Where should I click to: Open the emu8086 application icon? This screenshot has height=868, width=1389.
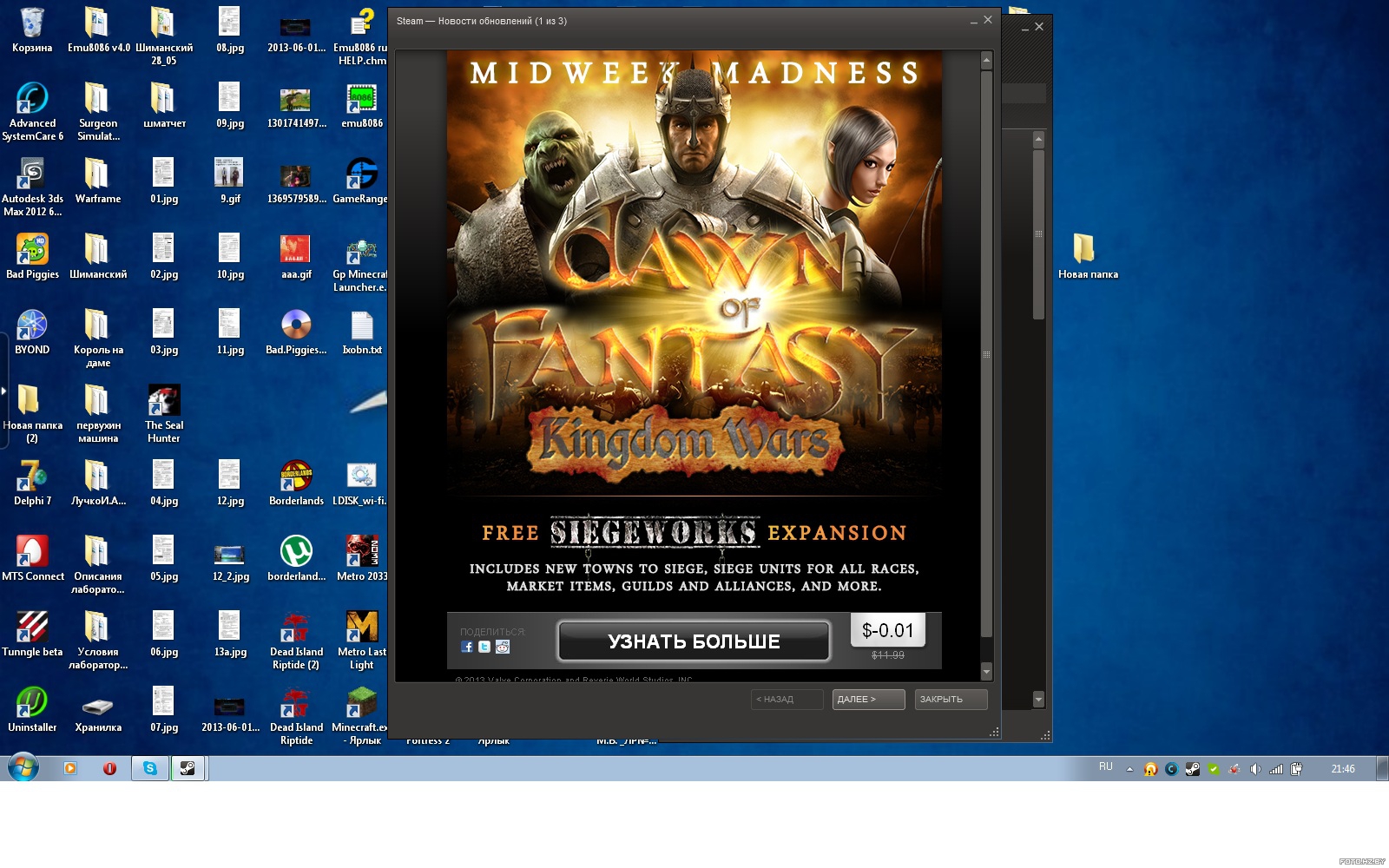(362, 106)
